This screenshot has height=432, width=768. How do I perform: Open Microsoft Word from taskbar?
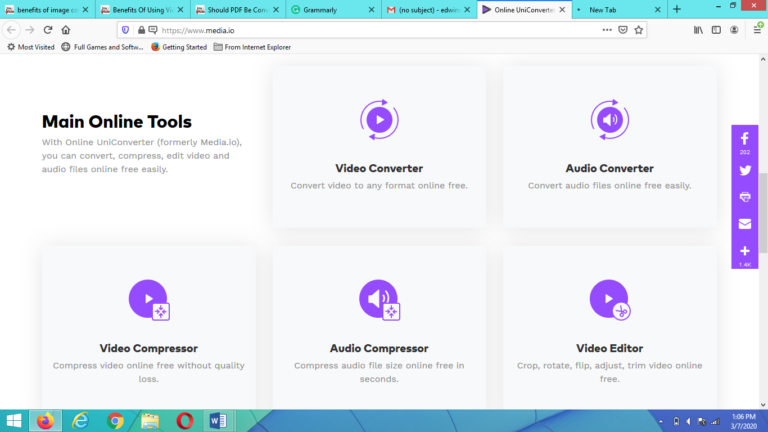218,421
